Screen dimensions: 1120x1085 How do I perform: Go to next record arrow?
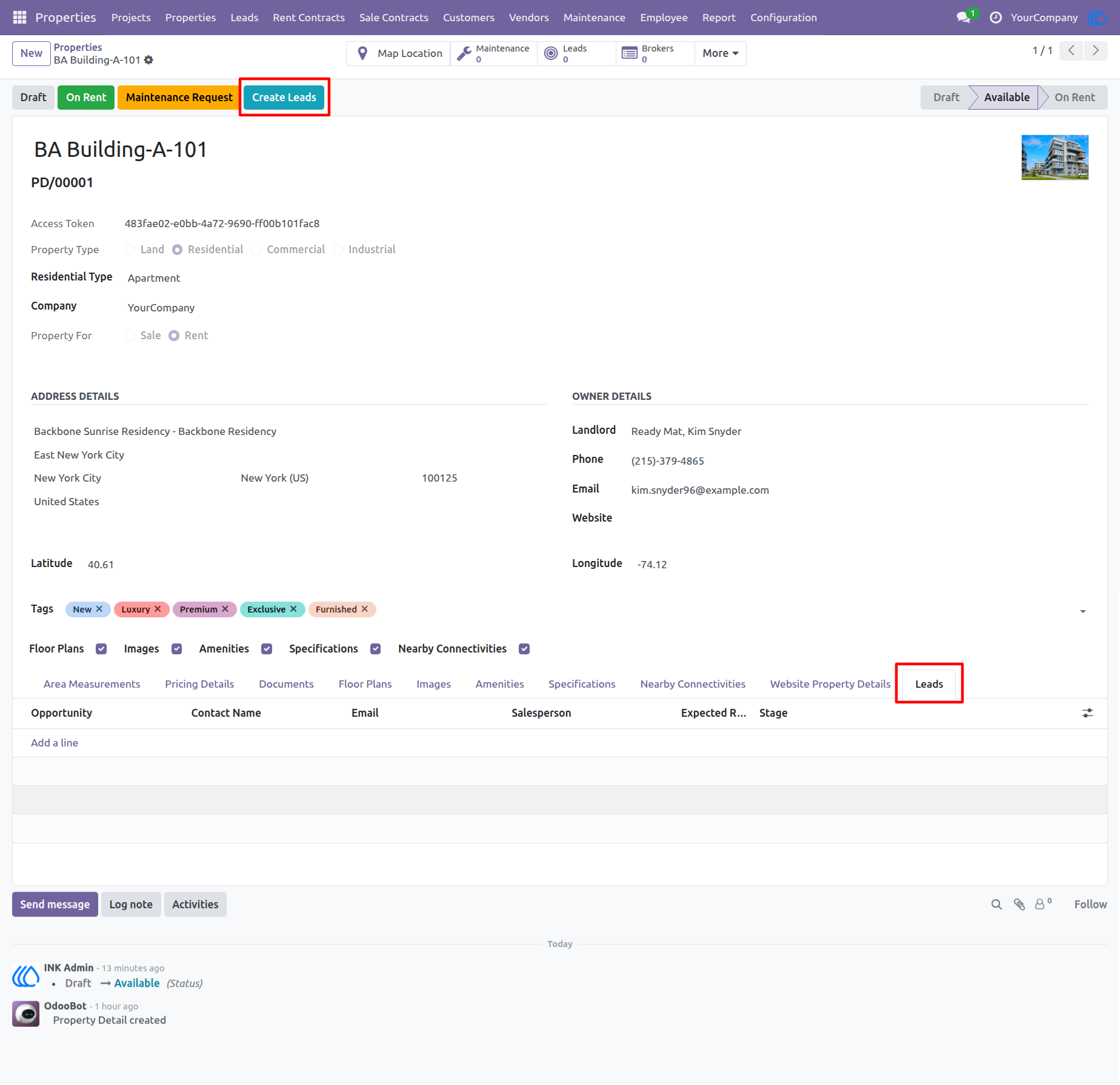[x=1096, y=51]
